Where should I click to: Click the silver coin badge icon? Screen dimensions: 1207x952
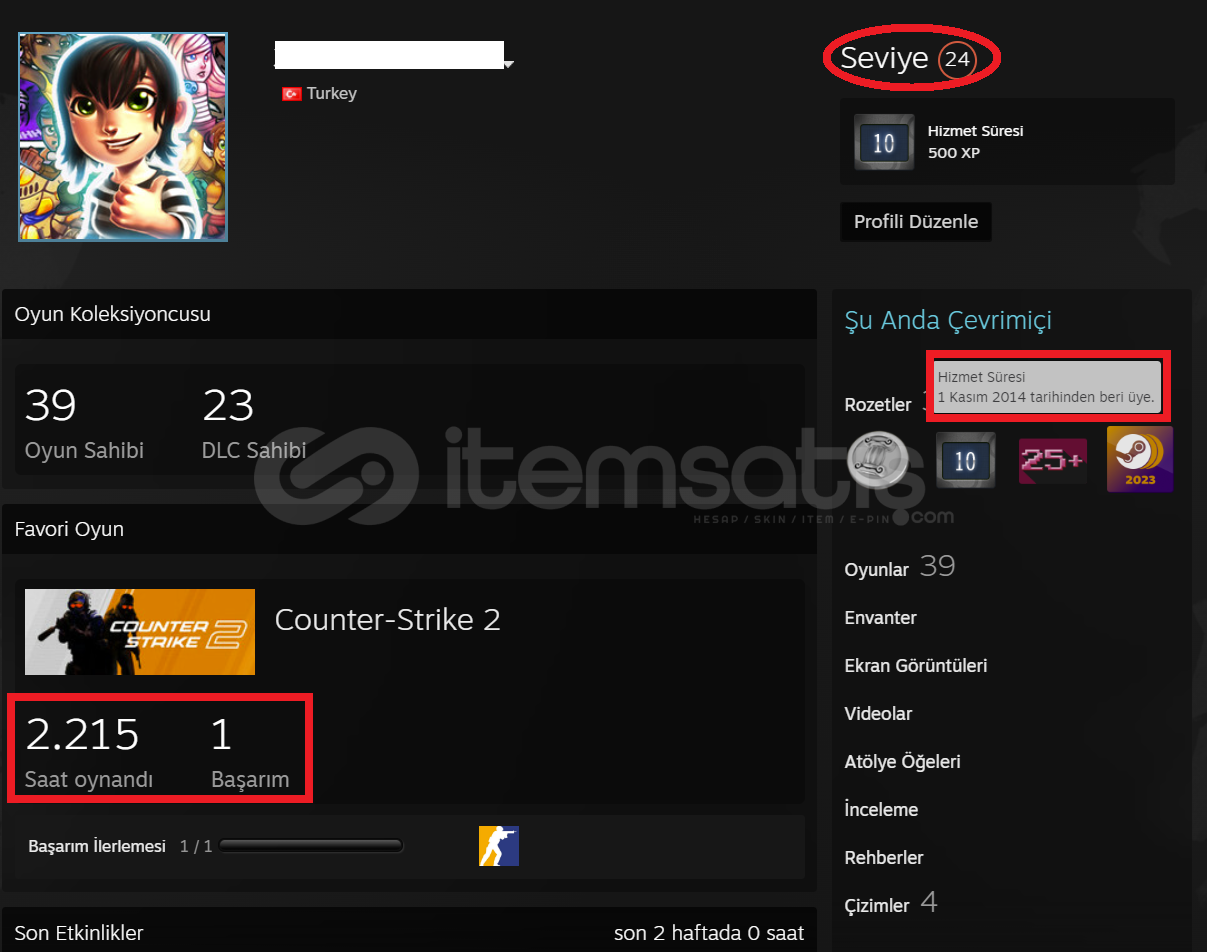[x=877, y=460]
